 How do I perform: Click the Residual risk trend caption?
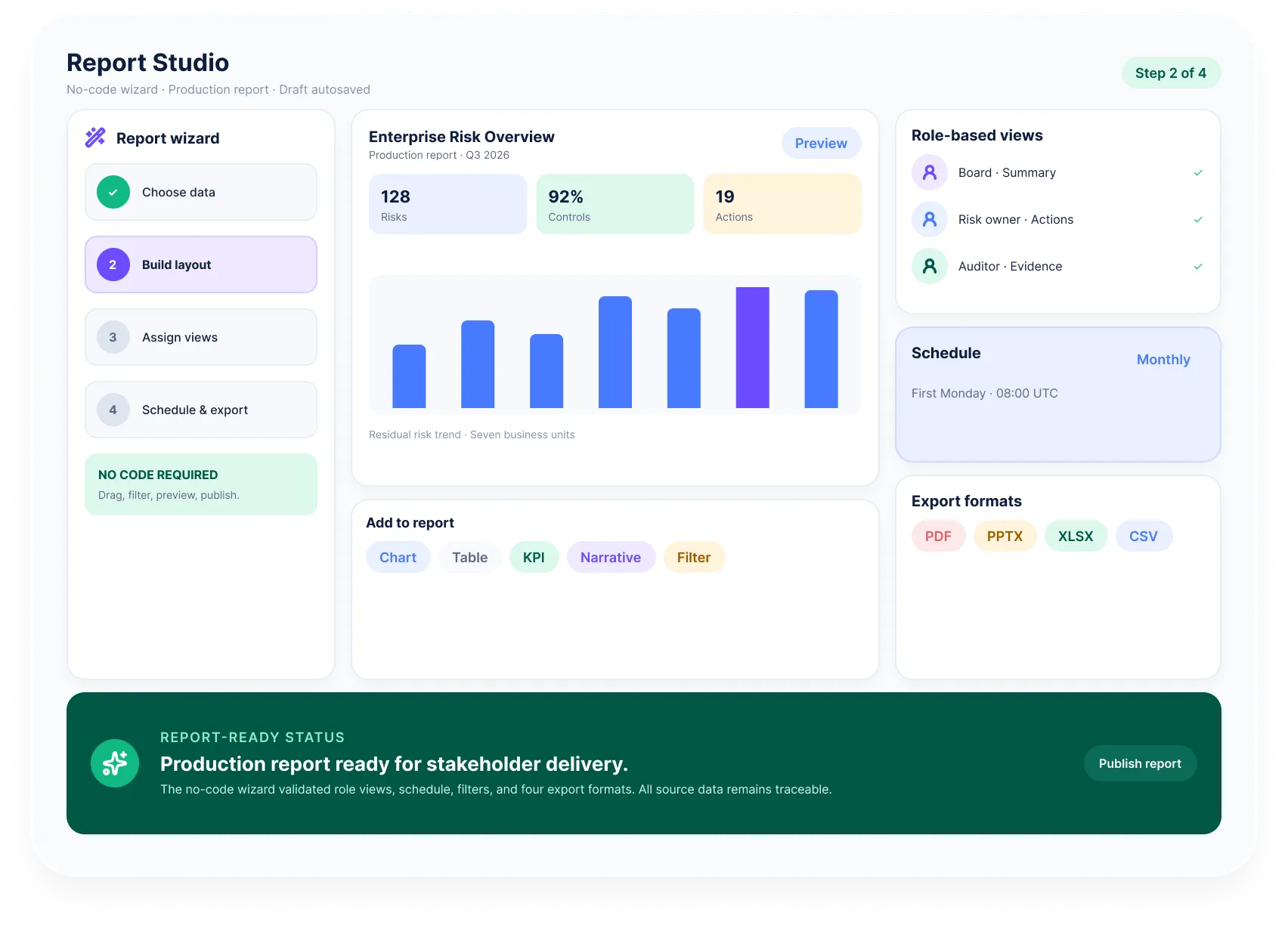pos(472,435)
